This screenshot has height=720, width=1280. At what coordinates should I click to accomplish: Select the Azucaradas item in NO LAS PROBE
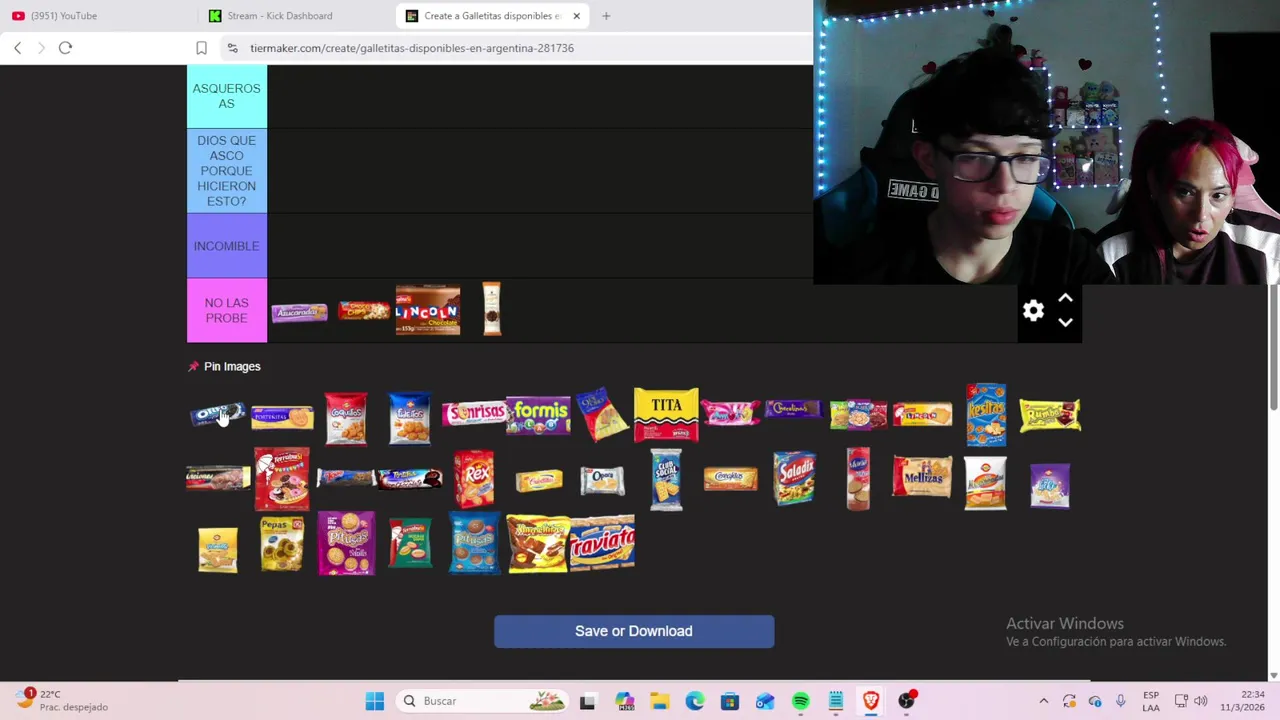(299, 312)
